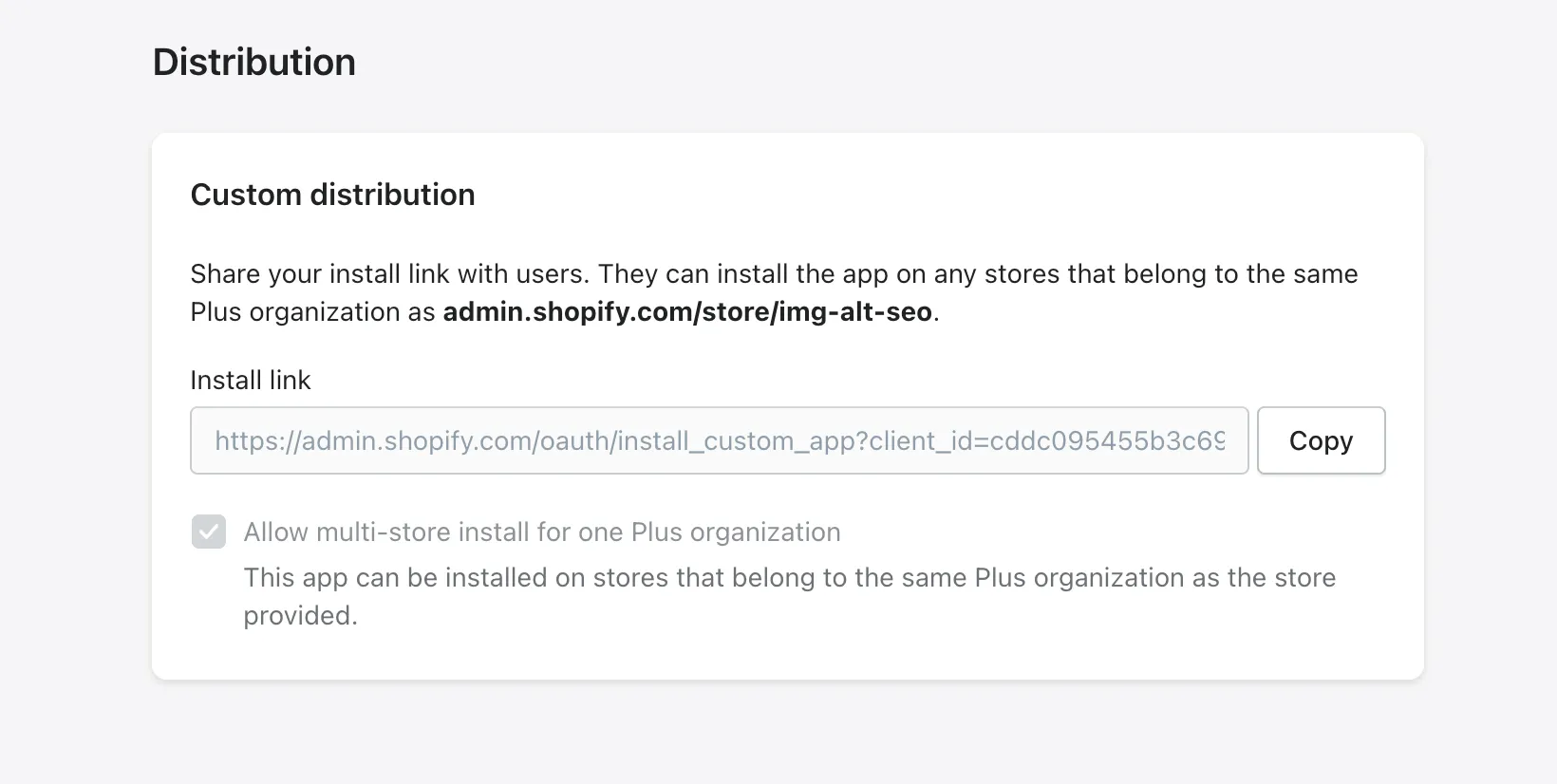Click the Custom distribution card title

(332, 195)
